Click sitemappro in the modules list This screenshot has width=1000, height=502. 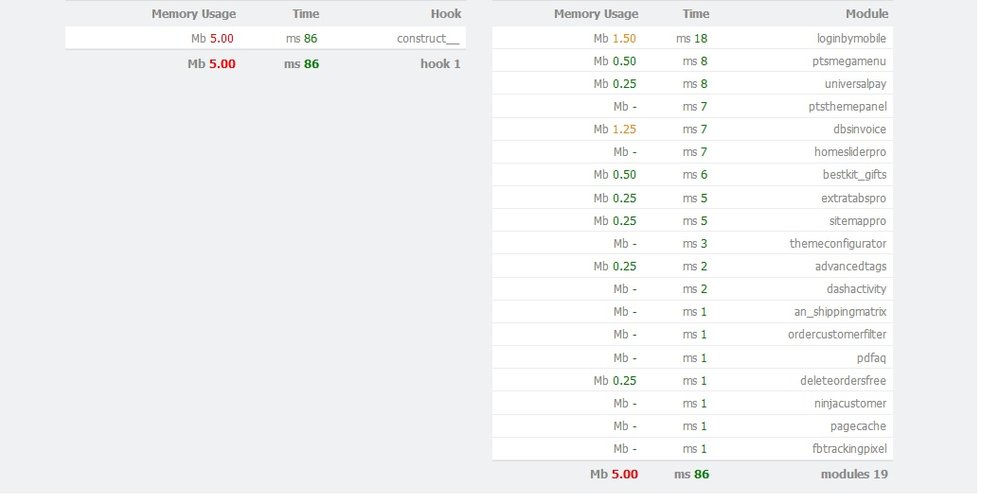(858, 221)
